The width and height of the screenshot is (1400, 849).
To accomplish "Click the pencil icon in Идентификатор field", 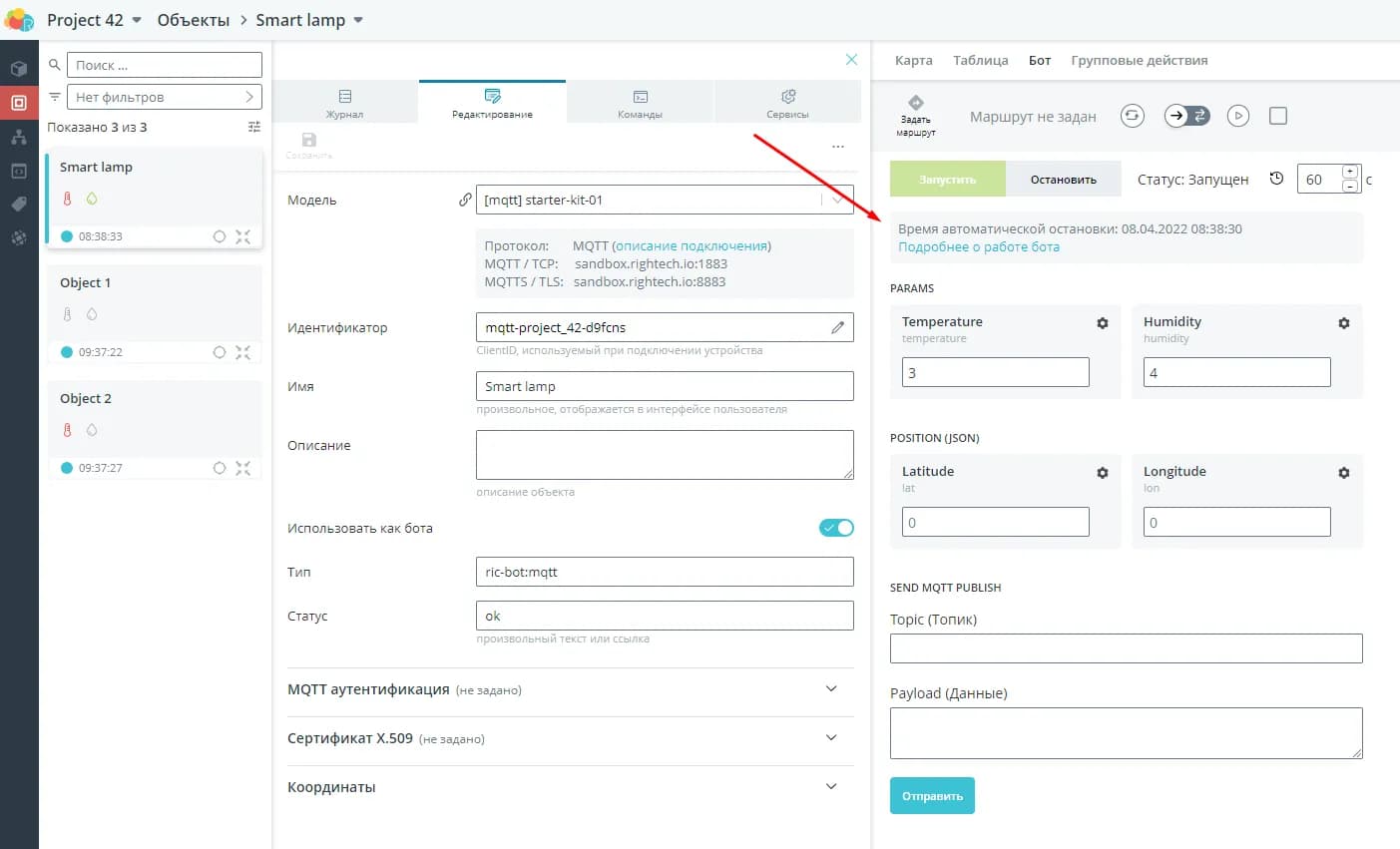I will pos(838,327).
